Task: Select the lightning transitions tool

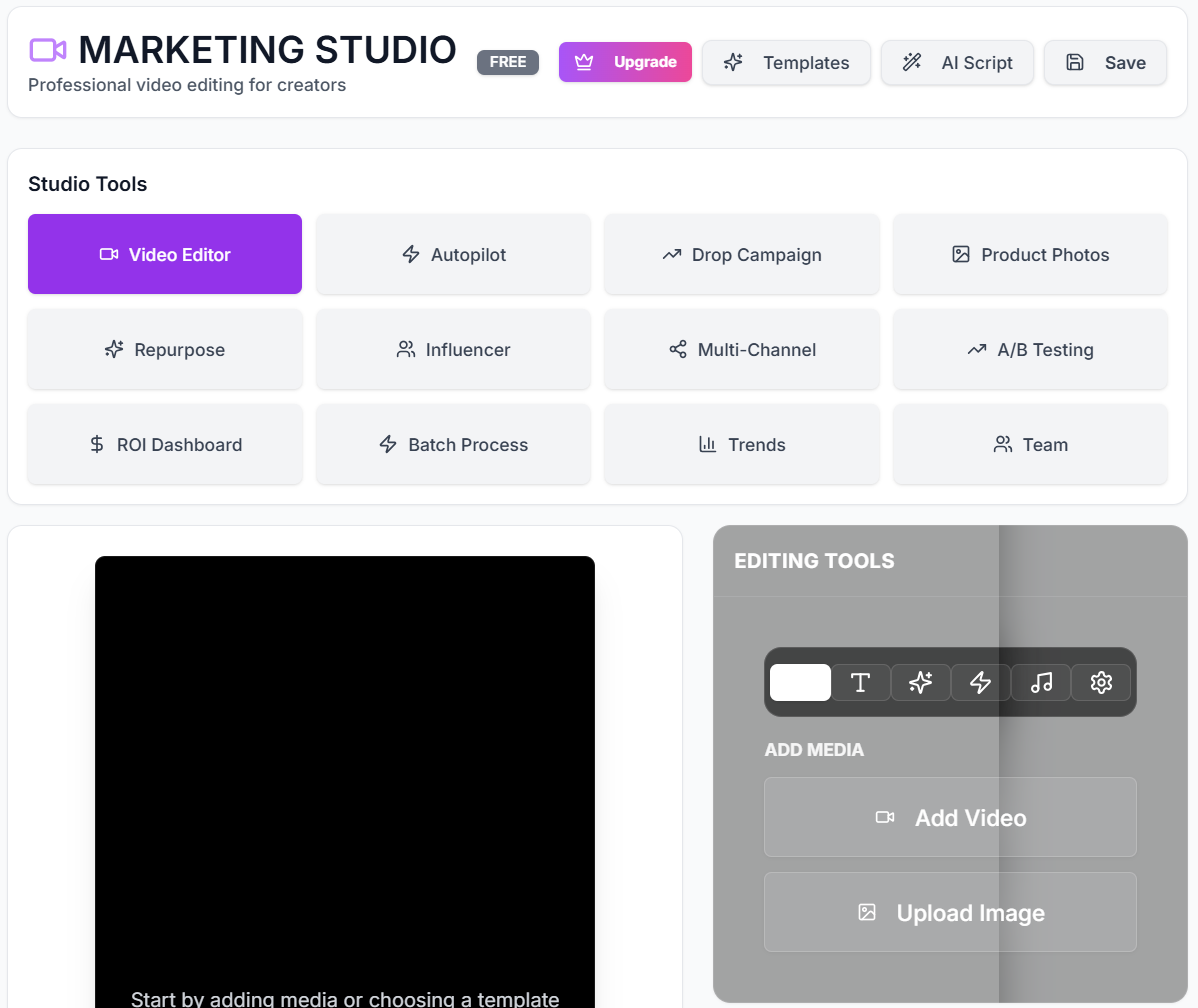Action: tap(980, 682)
